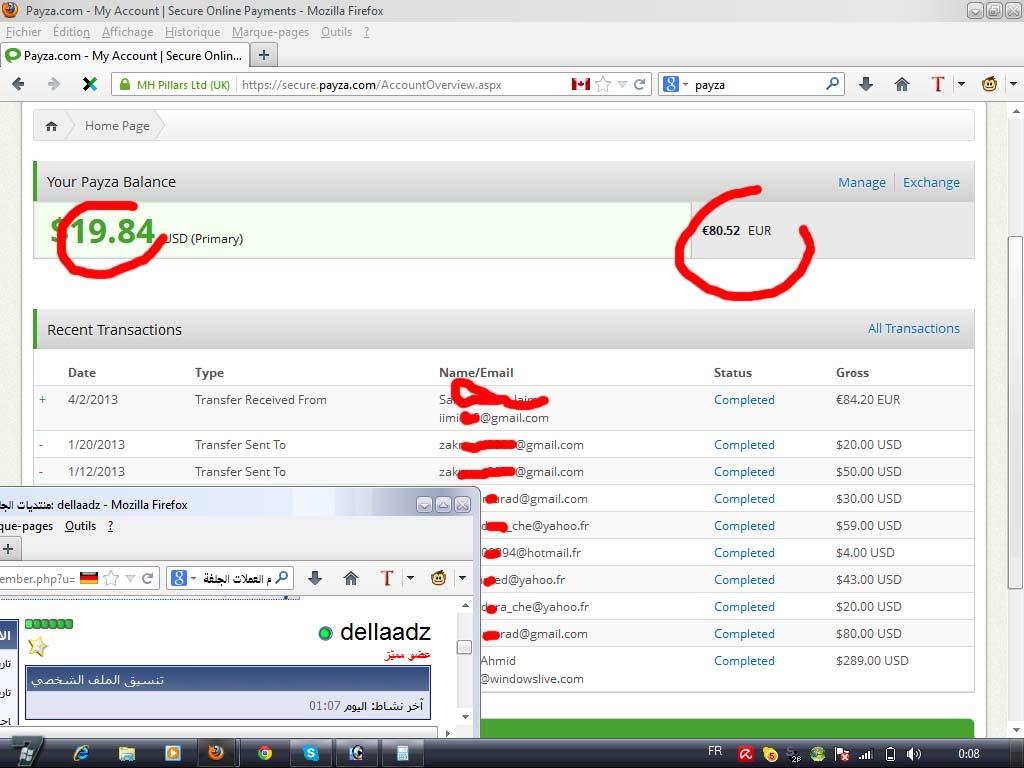This screenshot has width=1024, height=768.
Task: Click forward arrow in Payza window toolbar
Action: pos(54,84)
